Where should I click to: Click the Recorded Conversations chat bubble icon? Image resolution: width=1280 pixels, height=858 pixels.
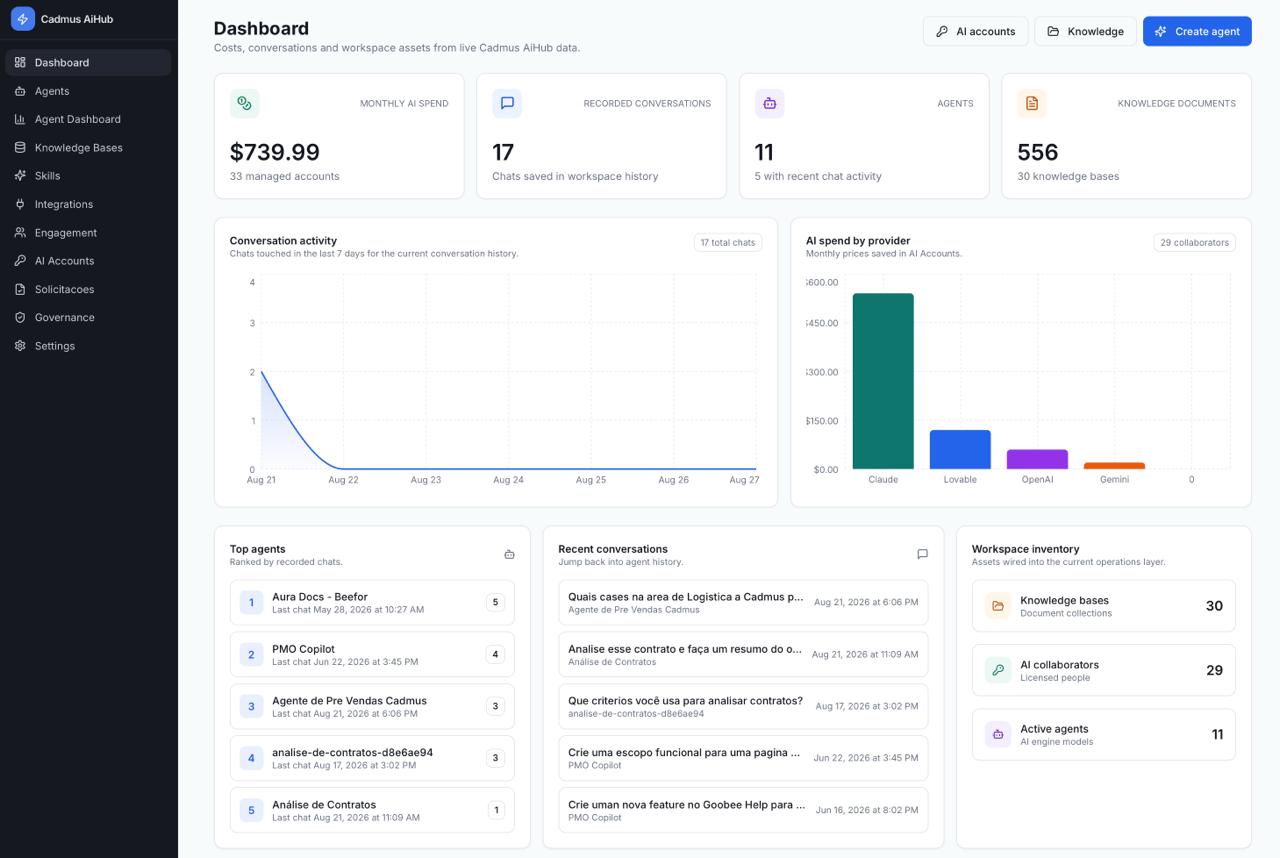click(507, 103)
